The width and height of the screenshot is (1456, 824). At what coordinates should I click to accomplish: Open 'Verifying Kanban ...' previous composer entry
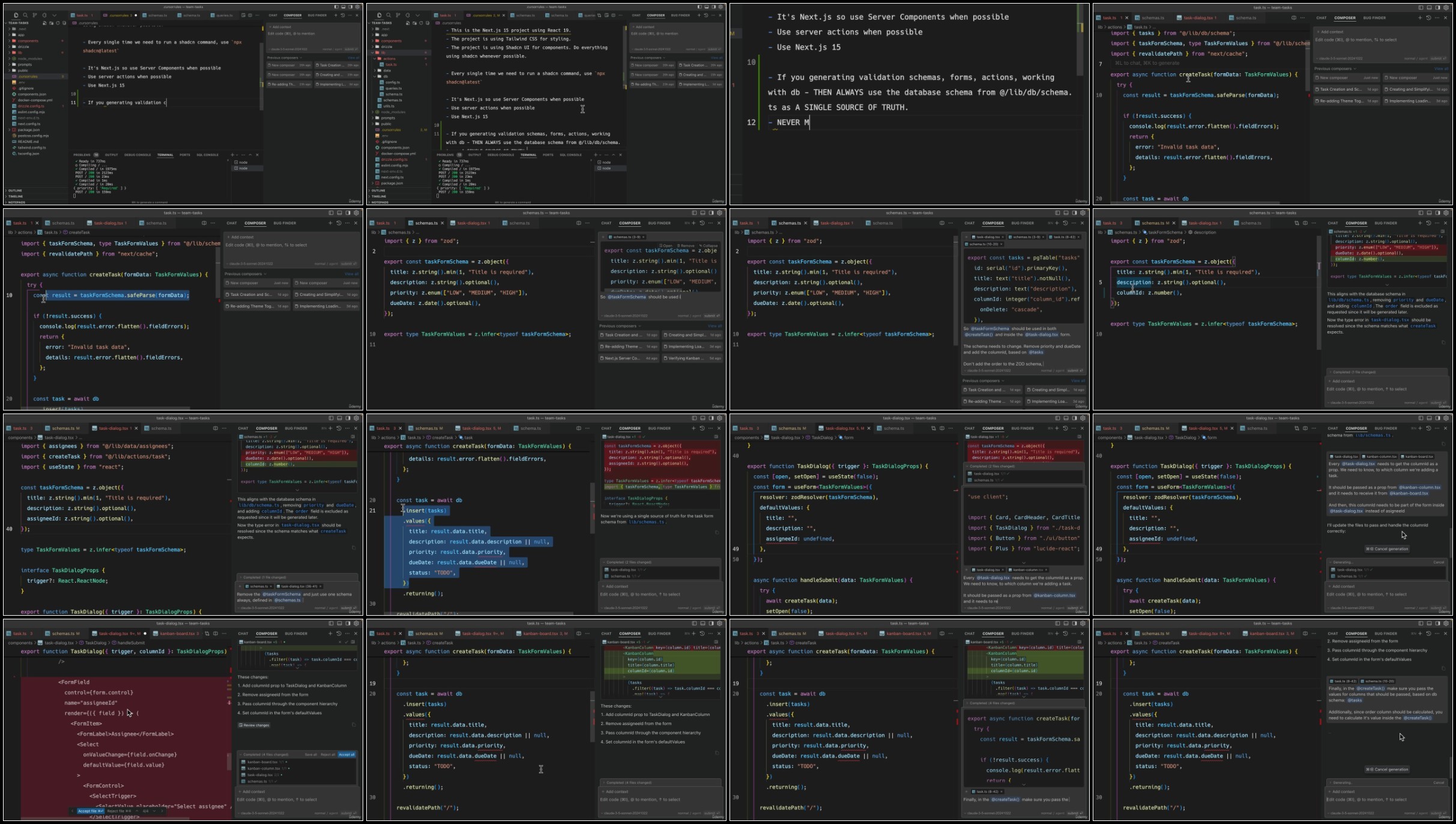692,358
